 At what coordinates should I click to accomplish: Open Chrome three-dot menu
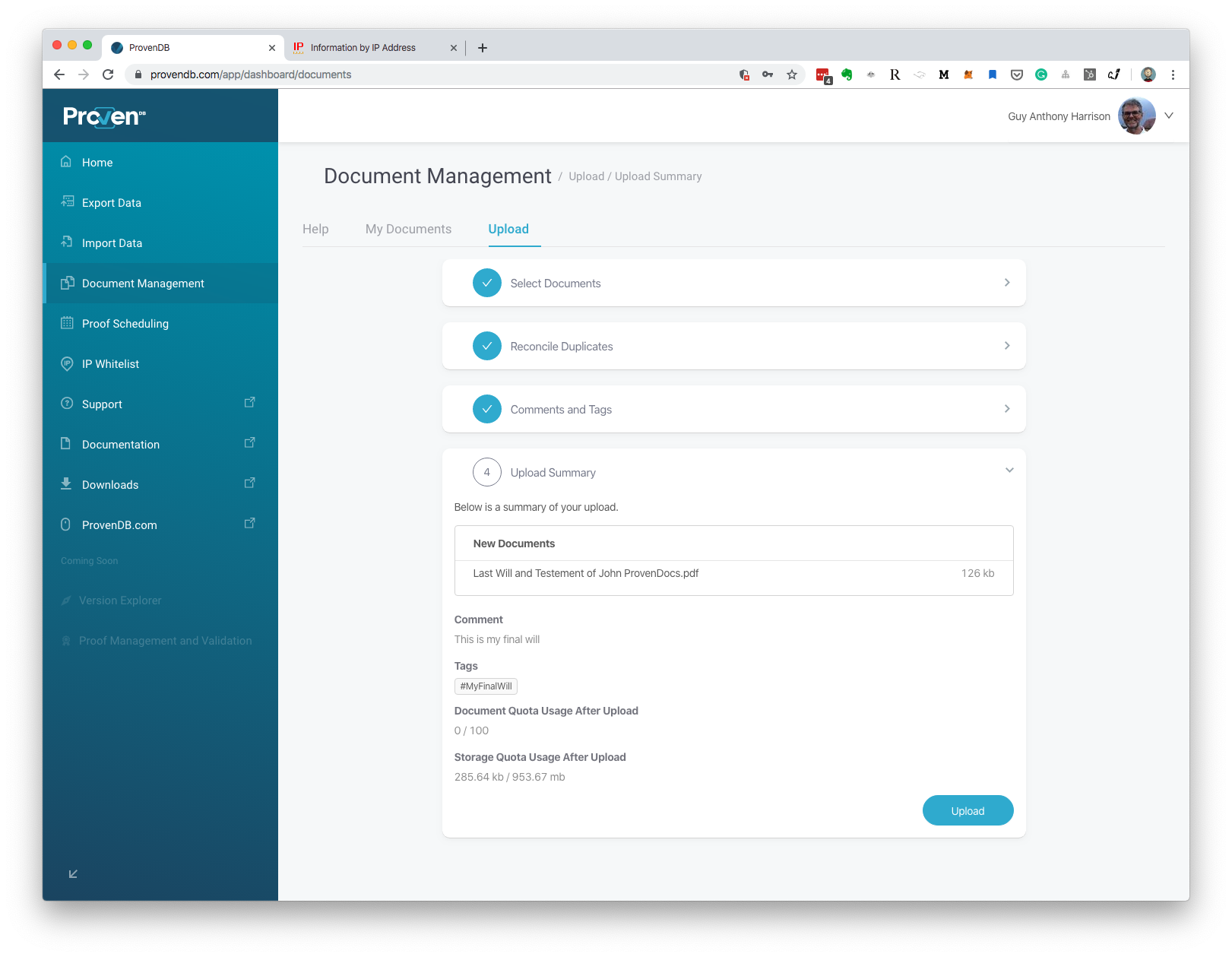[1173, 74]
